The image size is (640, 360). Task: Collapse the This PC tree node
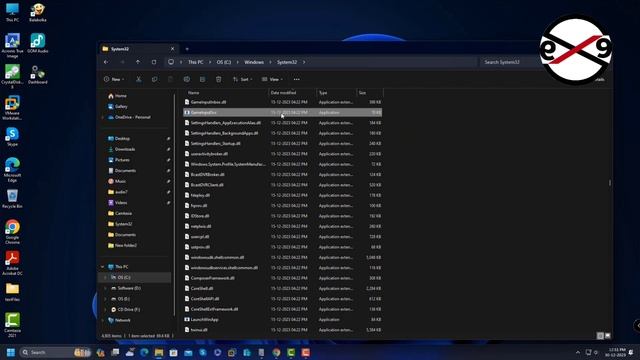(x=102, y=267)
